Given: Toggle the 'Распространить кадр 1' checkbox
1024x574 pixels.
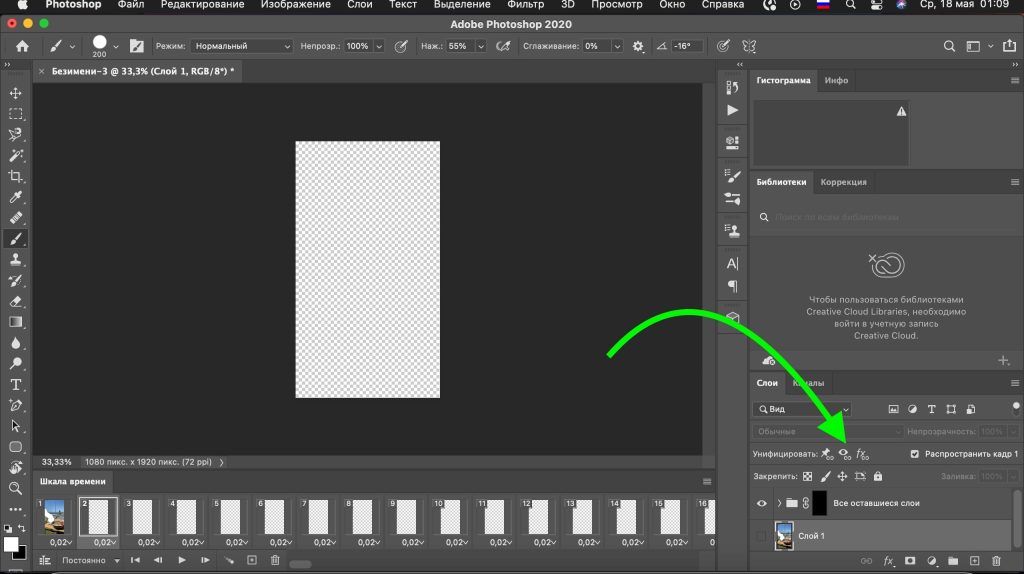Looking at the screenshot, I should (915, 454).
